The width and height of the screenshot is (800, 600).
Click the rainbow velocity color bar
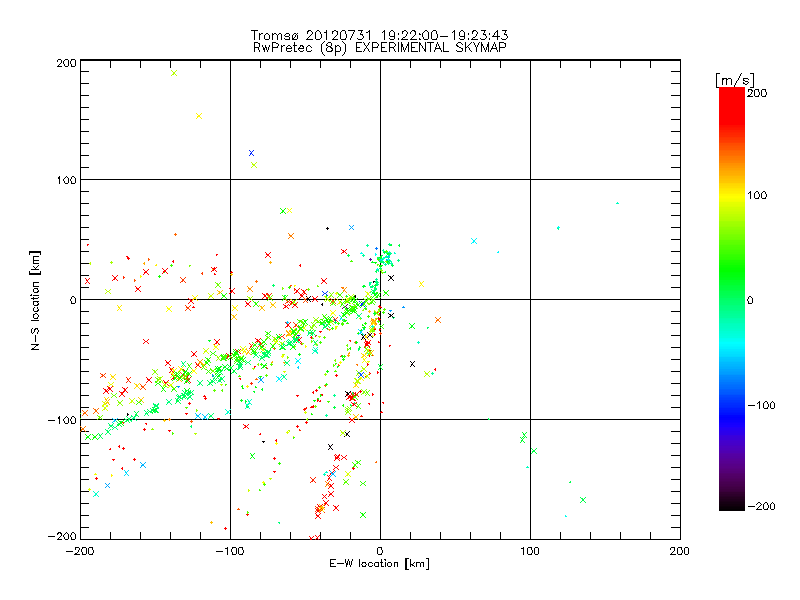(x=732, y=299)
